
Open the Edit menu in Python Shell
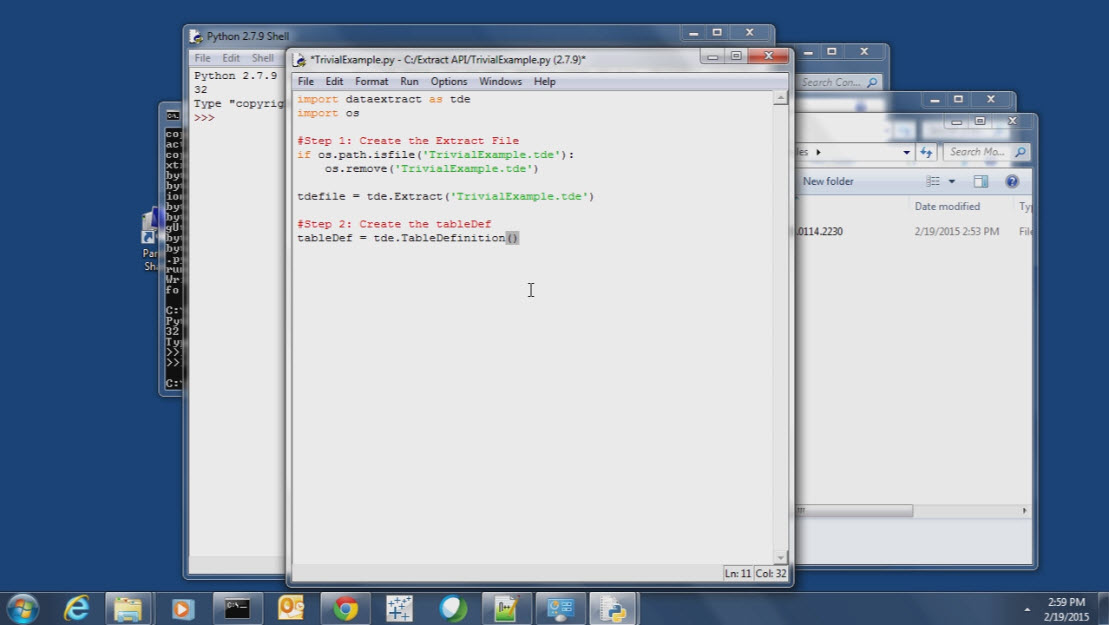click(231, 58)
